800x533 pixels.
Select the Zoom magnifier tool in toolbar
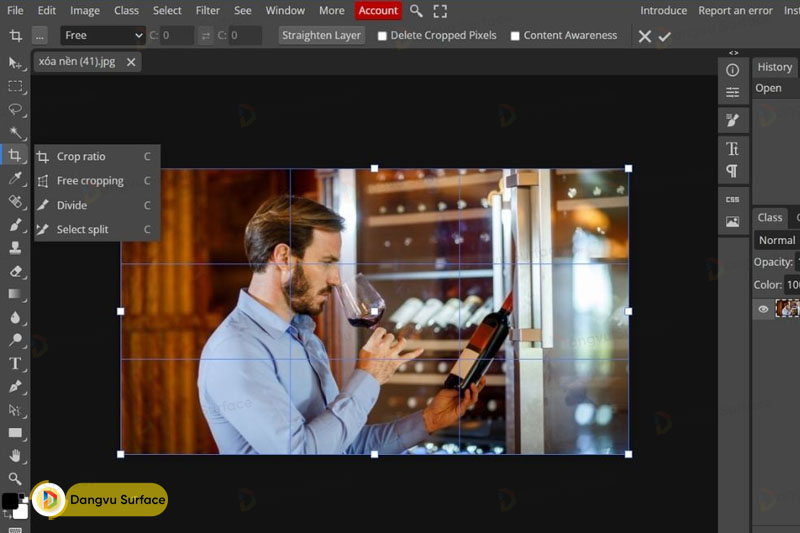point(15,478)
